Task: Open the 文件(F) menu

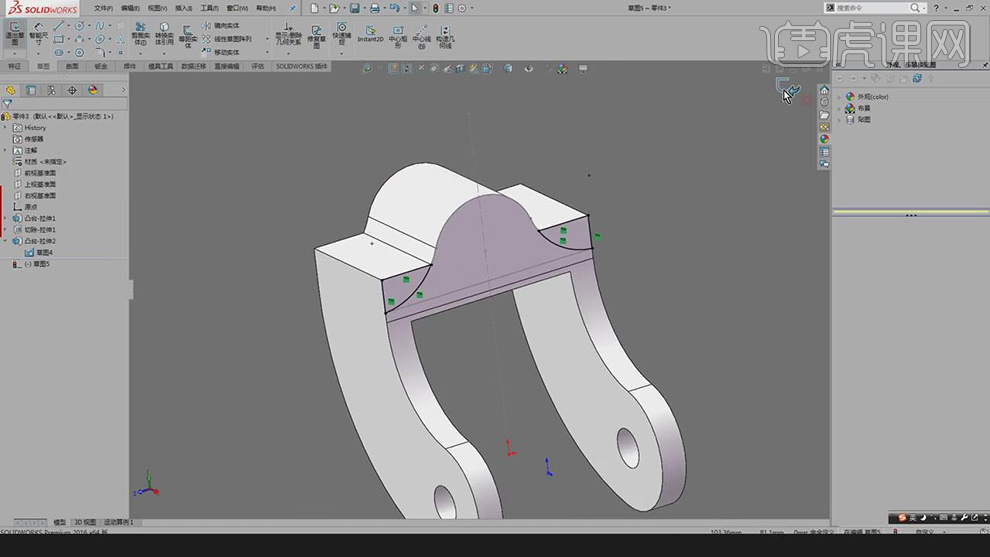Action: point(104,8)
